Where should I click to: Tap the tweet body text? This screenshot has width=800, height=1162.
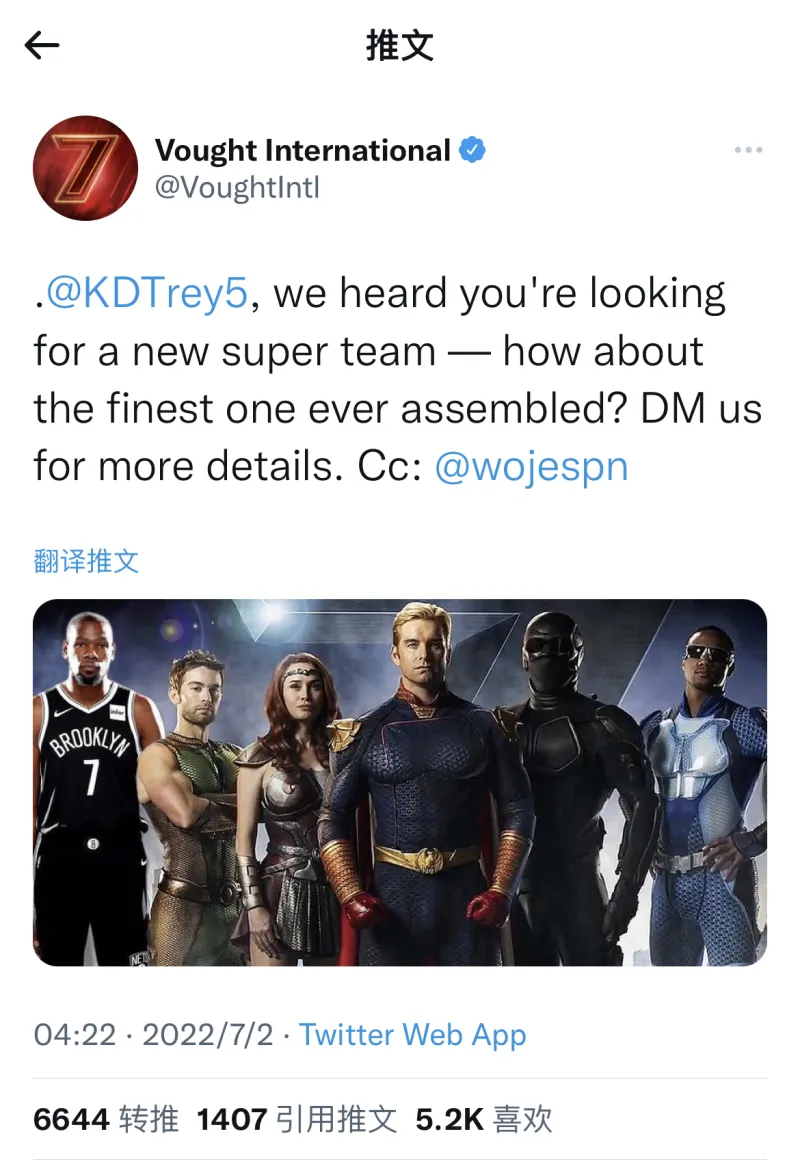tap(398, 379)
